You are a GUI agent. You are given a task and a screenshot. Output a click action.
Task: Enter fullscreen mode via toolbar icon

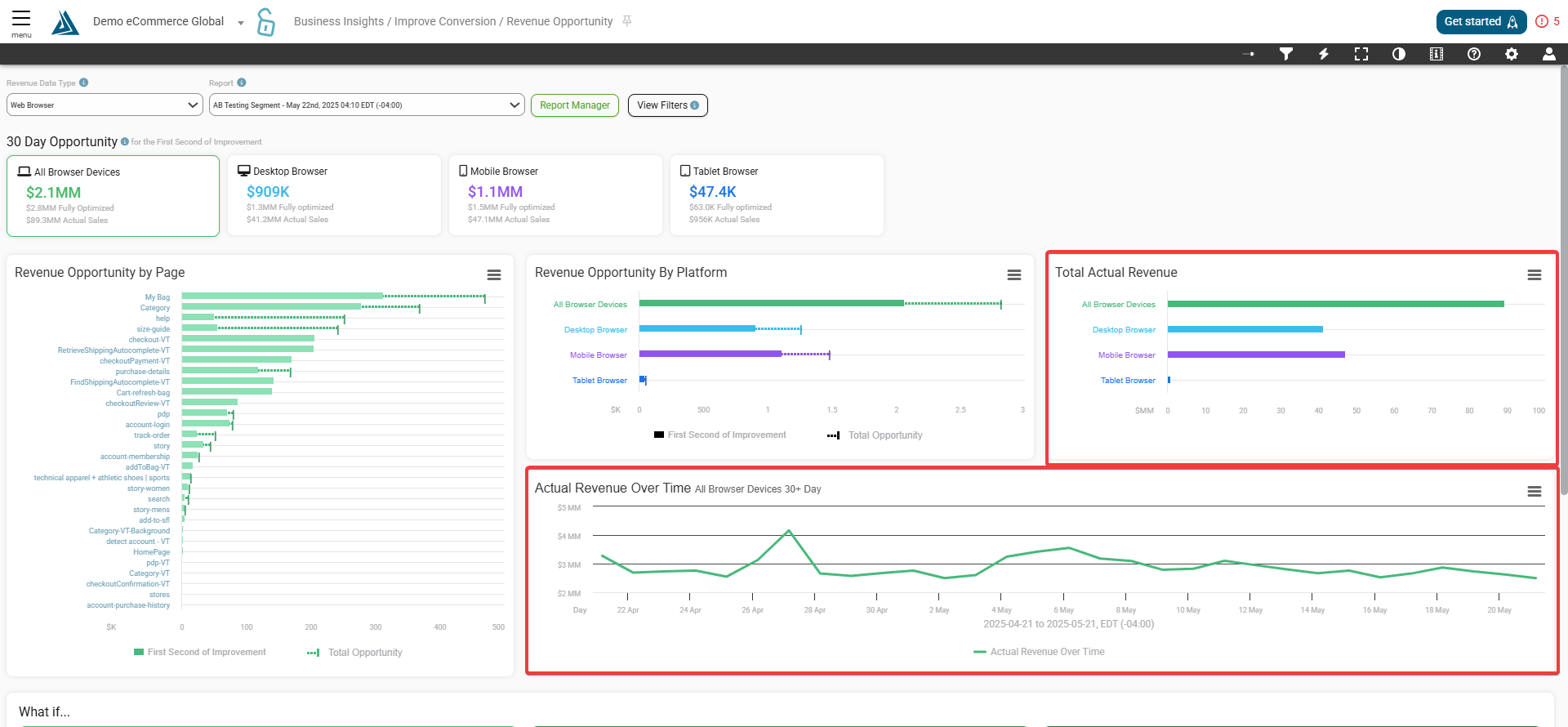coord(1361,54)
